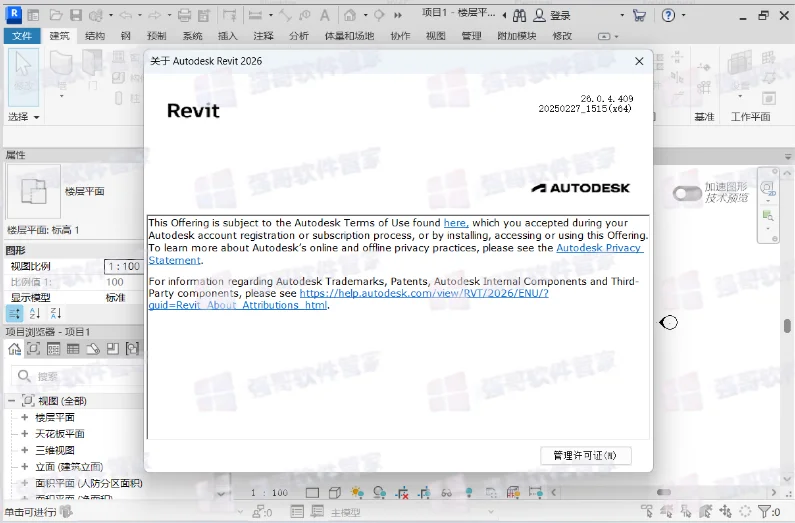
Task: Click the Text tool A icon
Action: pos(324,16)
